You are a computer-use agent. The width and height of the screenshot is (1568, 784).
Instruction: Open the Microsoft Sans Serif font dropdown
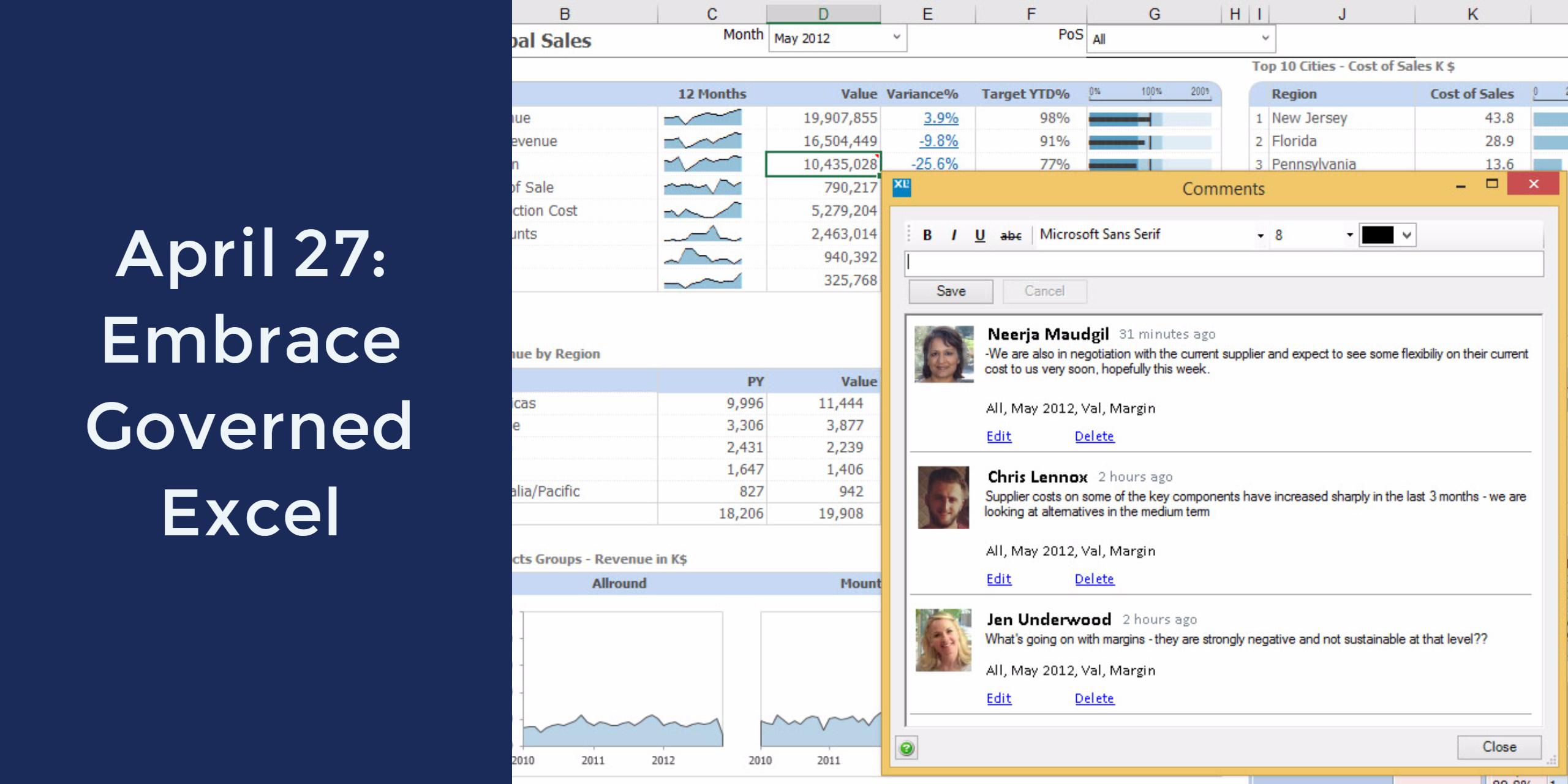click(1260, 235)
